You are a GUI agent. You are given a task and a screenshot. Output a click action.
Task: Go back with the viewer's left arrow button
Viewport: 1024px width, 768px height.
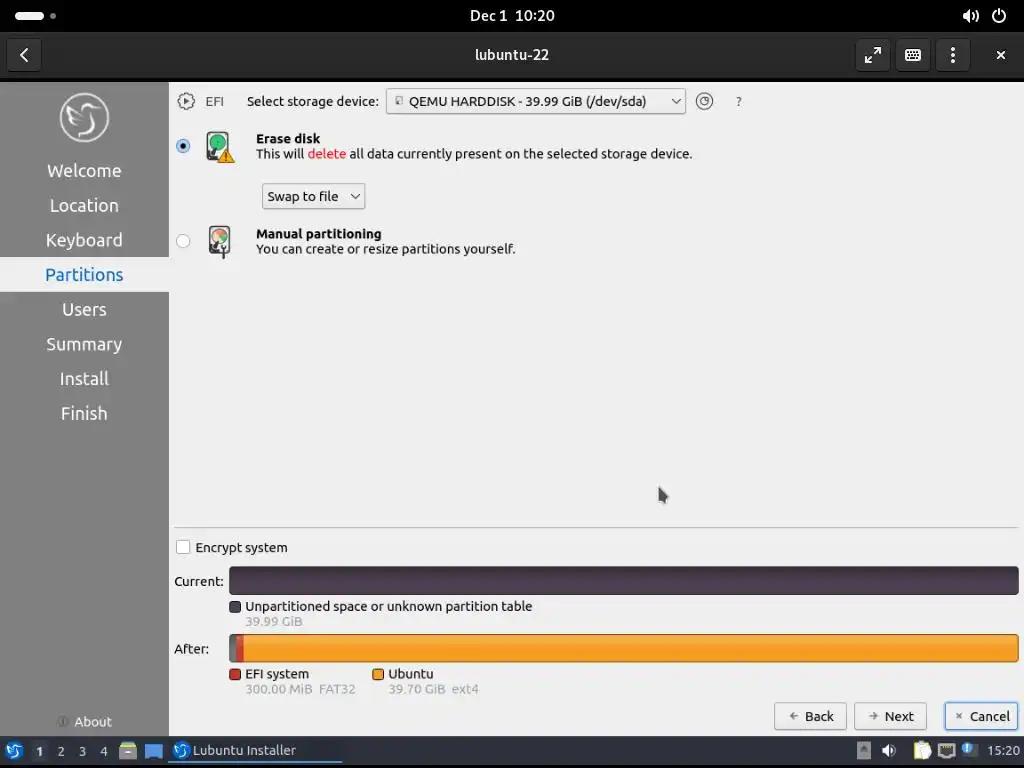click(24, 55)
